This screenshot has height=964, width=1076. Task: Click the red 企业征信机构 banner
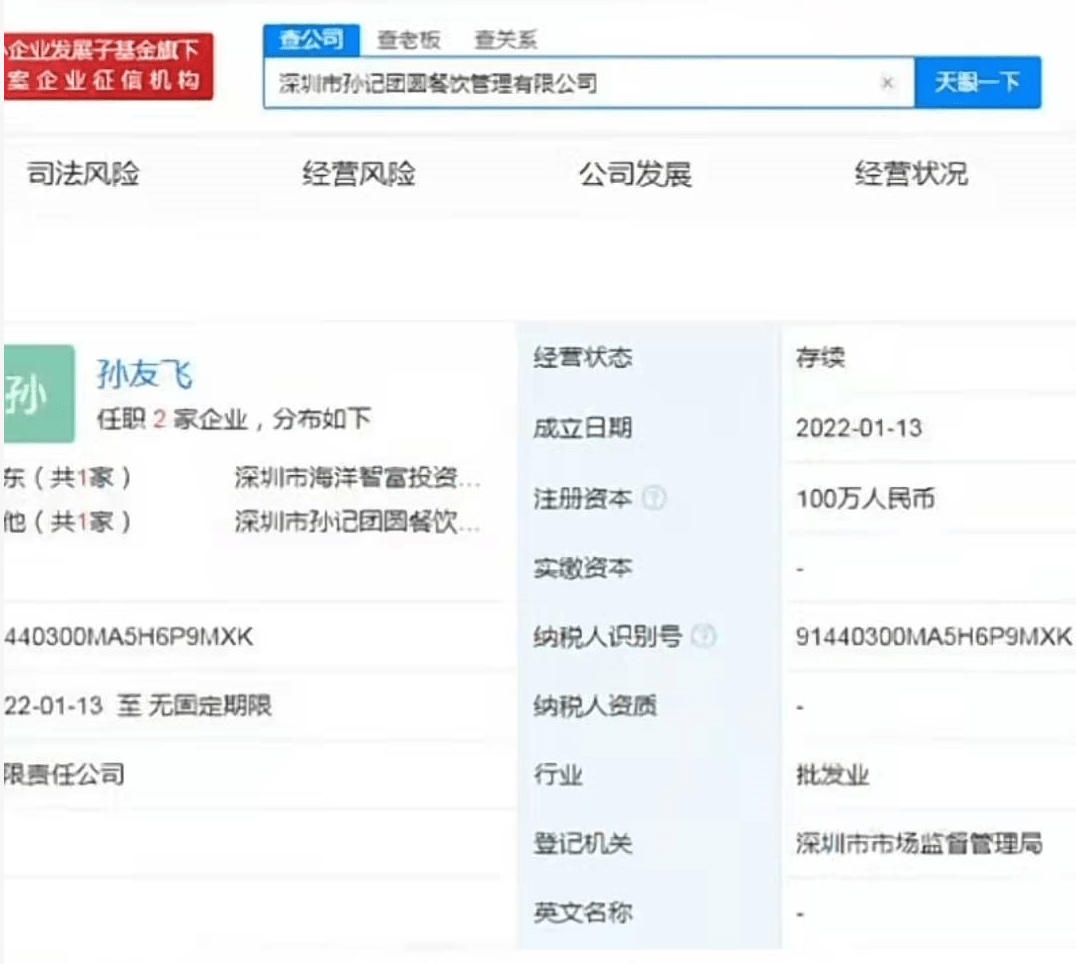coord(107,65)
